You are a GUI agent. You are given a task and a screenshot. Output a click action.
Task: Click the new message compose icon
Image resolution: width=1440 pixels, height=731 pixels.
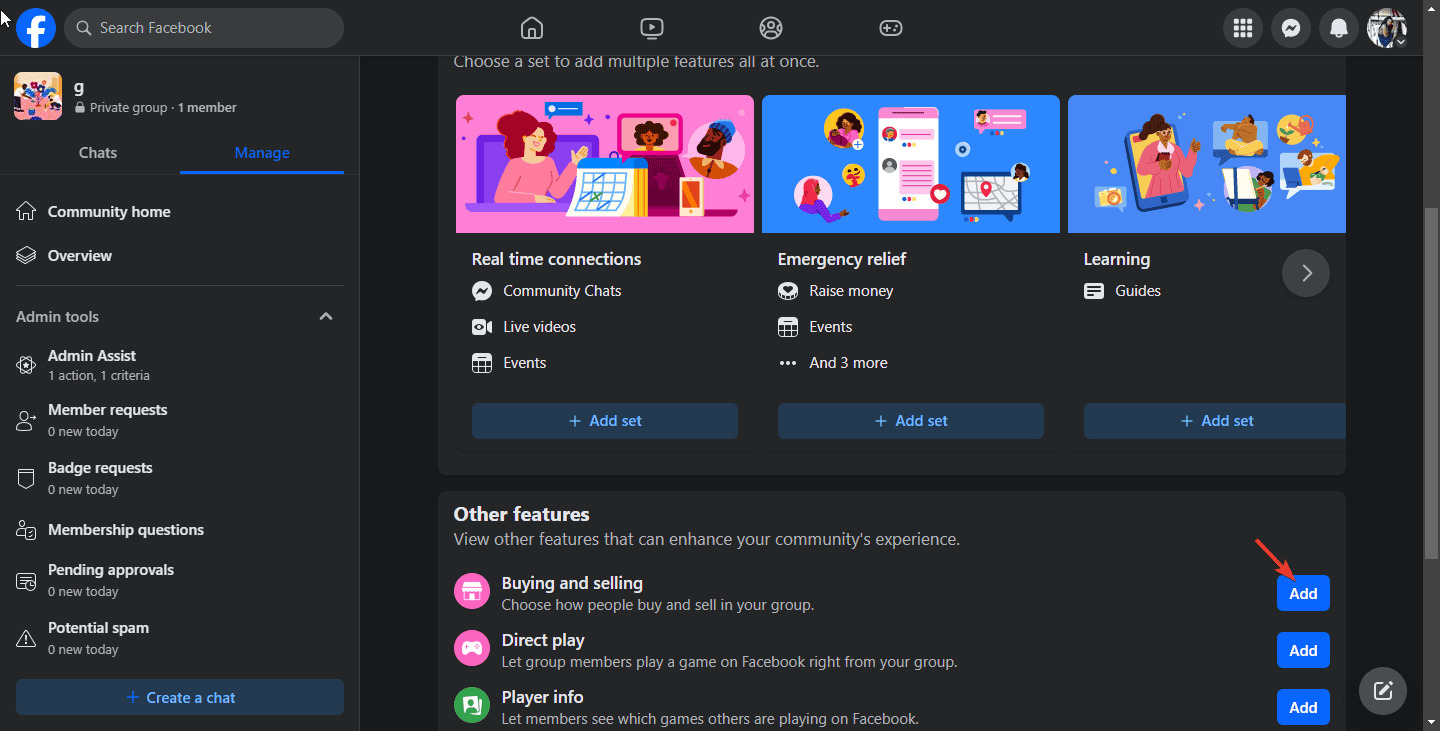coord(1383,690)
